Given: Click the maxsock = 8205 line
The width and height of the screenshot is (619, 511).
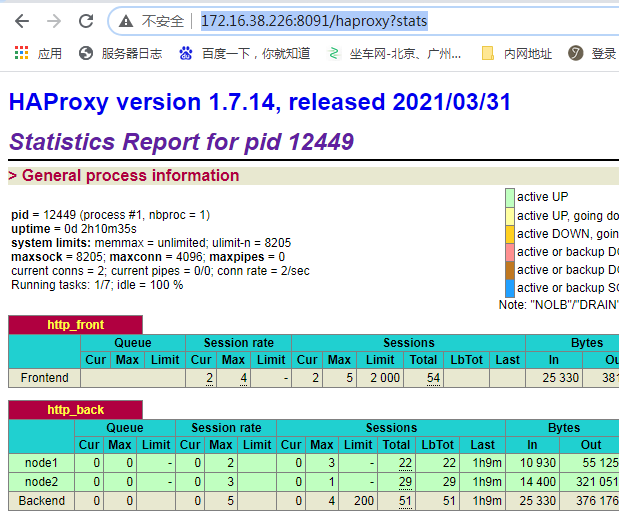Looking at the screenshot, I should coord(148,257).
